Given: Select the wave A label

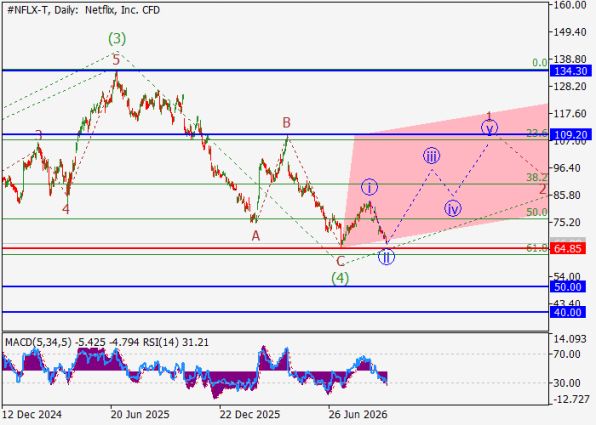Looking at the screenshot, I should click(x=256, y=236).
